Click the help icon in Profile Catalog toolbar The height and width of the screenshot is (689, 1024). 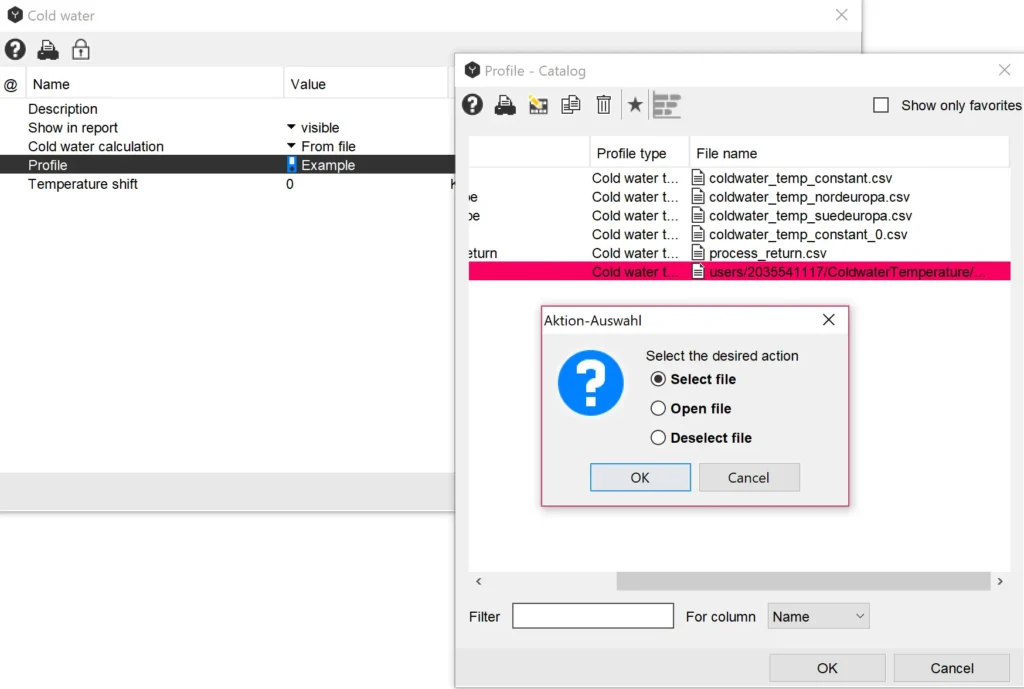click(x=473, y=105)
